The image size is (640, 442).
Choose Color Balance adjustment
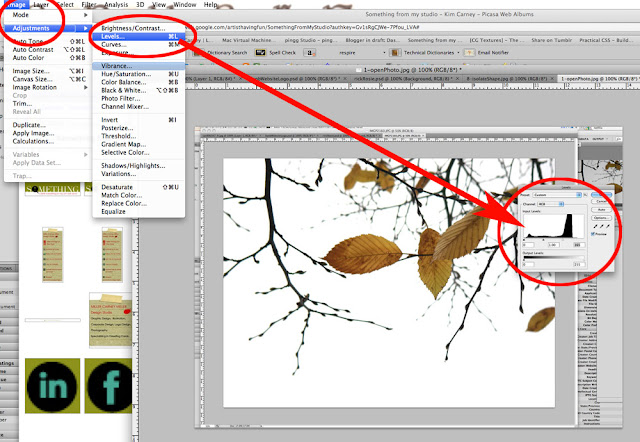coord(139,82)
